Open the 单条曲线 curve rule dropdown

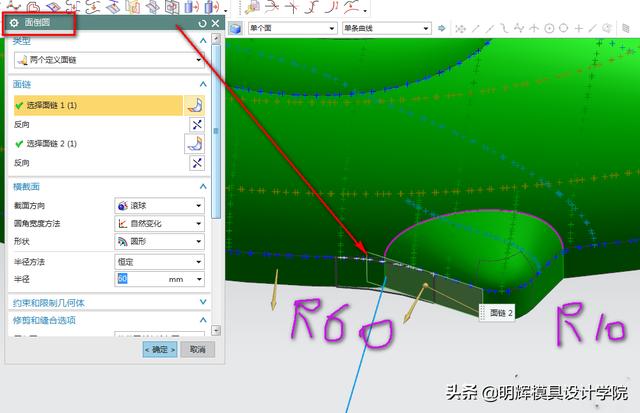click(x=387, y=28)
